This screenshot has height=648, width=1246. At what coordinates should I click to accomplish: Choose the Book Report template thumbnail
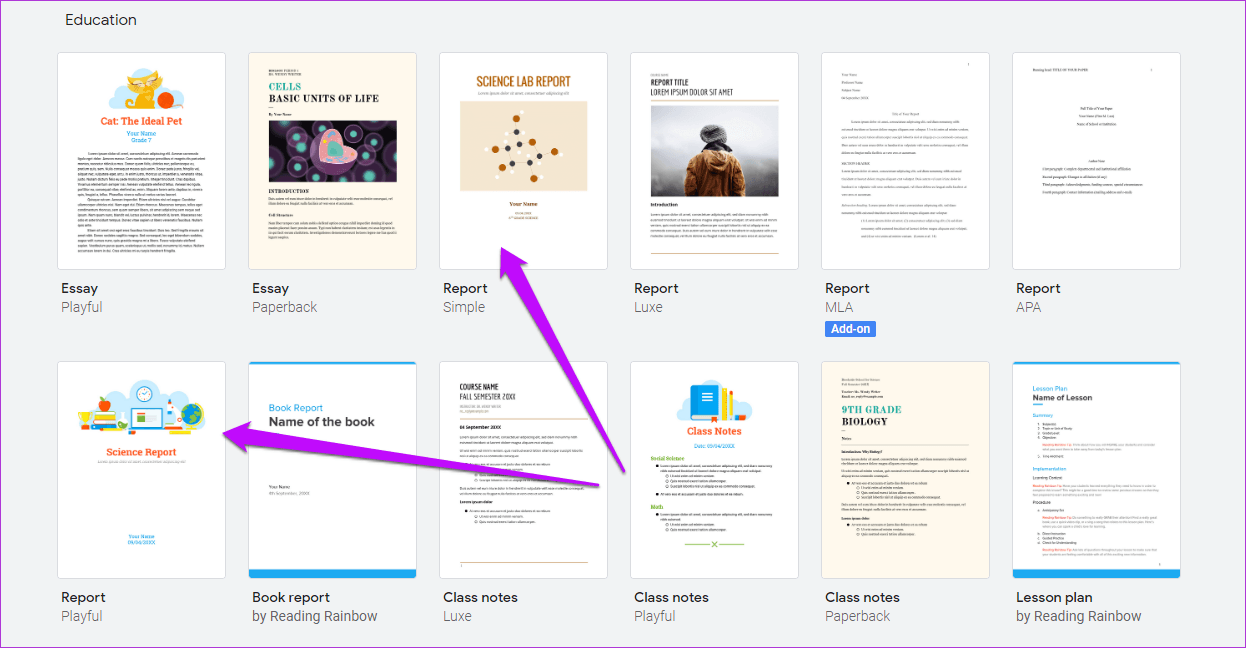tap(332, 470)
